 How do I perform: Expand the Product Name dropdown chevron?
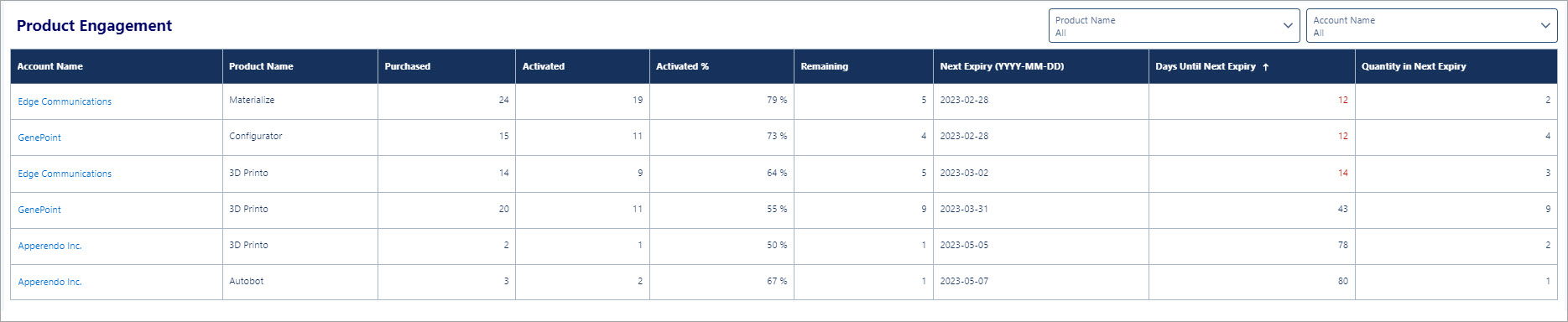1288,26
